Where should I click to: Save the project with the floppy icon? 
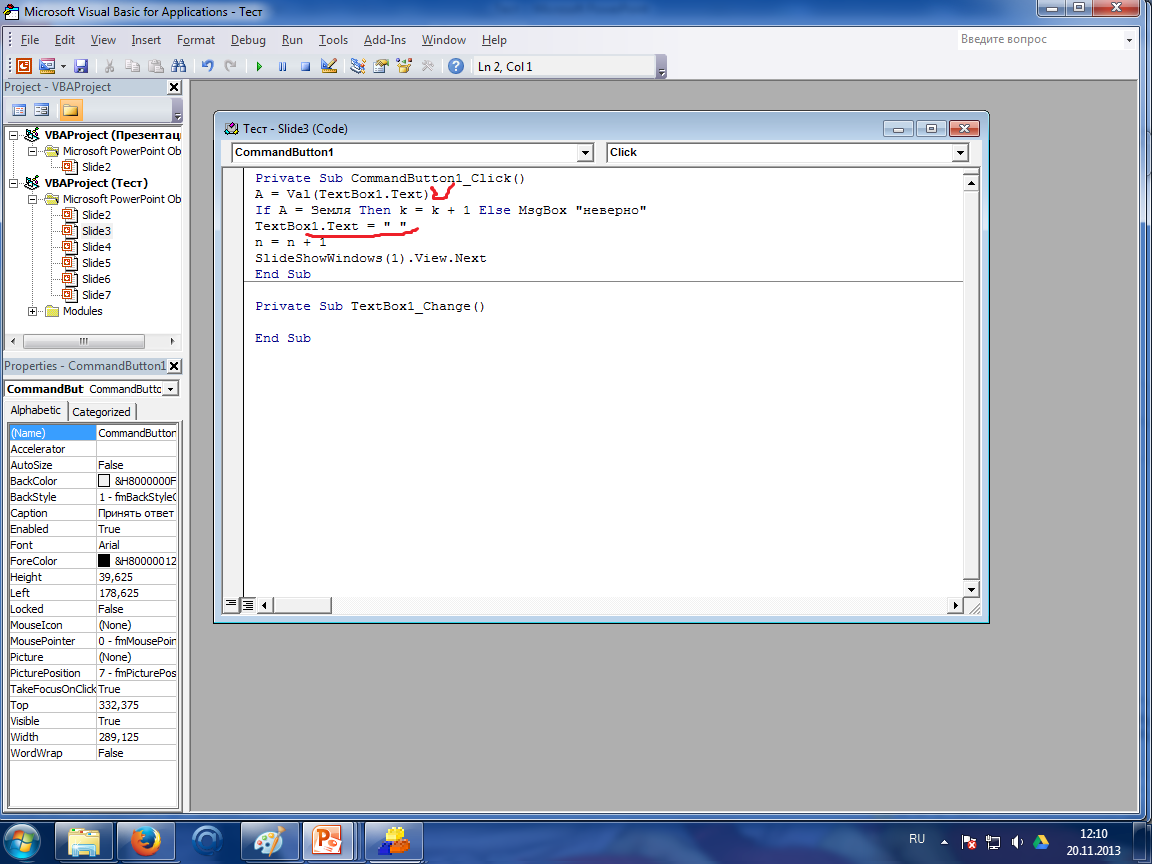(81, 66)
